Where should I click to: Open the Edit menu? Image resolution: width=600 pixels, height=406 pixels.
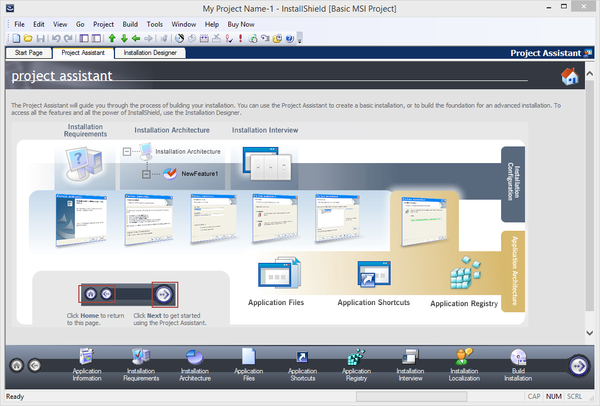(x=39, y=24)
